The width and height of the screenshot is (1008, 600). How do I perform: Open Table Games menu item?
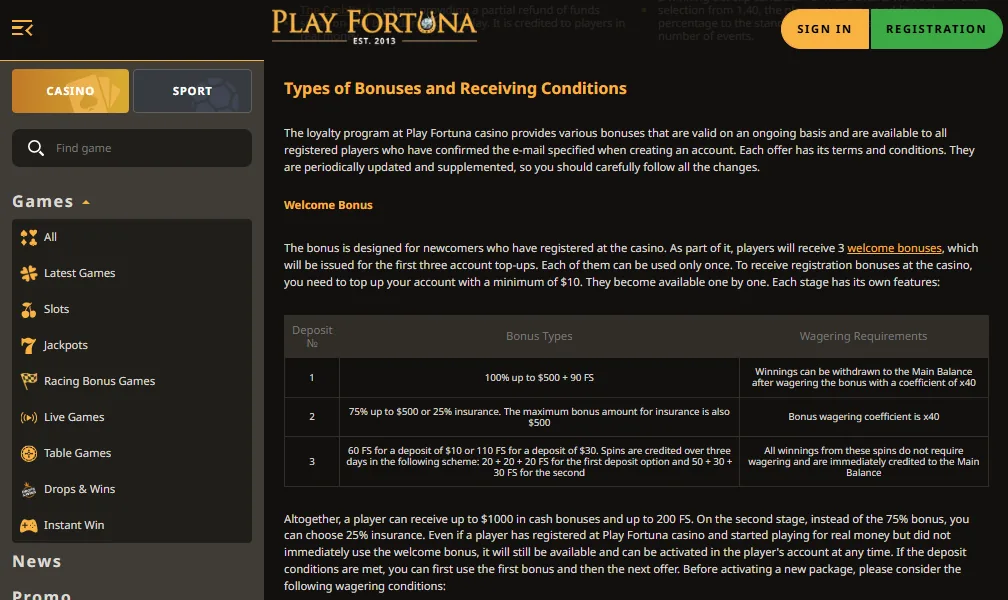click(132, 453)
